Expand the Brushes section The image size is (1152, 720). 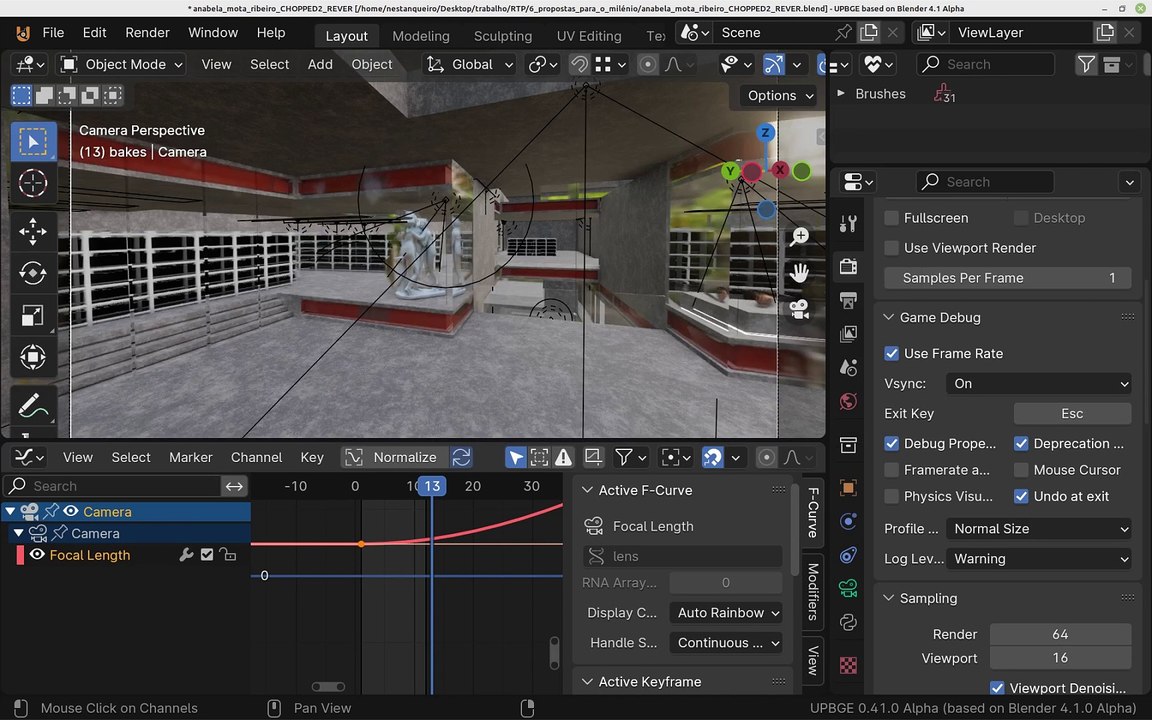click(x=841, y=93)
